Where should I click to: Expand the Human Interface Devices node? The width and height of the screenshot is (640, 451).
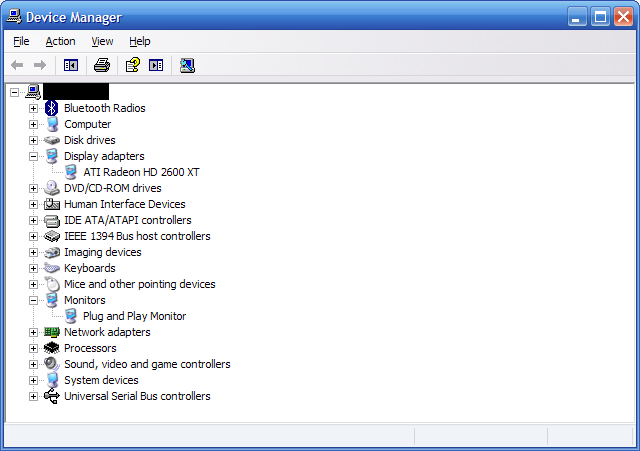[33, 204]
